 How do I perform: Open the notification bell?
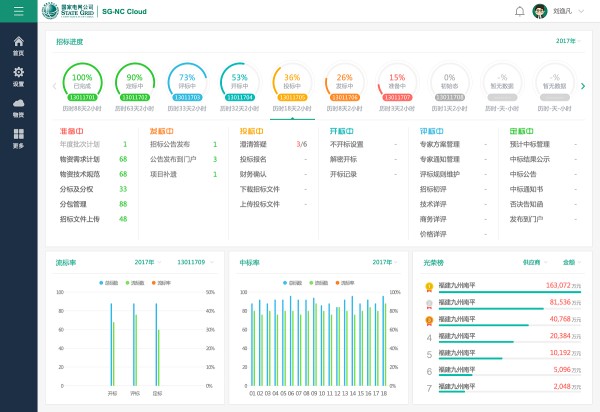tap(519, 11)
